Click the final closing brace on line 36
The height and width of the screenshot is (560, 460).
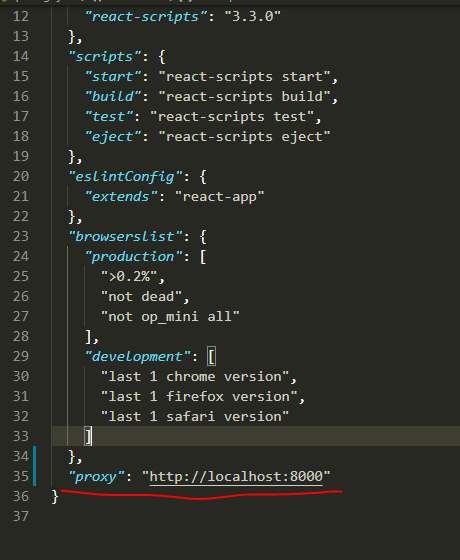pyautogui.click(x=55, y=496)
